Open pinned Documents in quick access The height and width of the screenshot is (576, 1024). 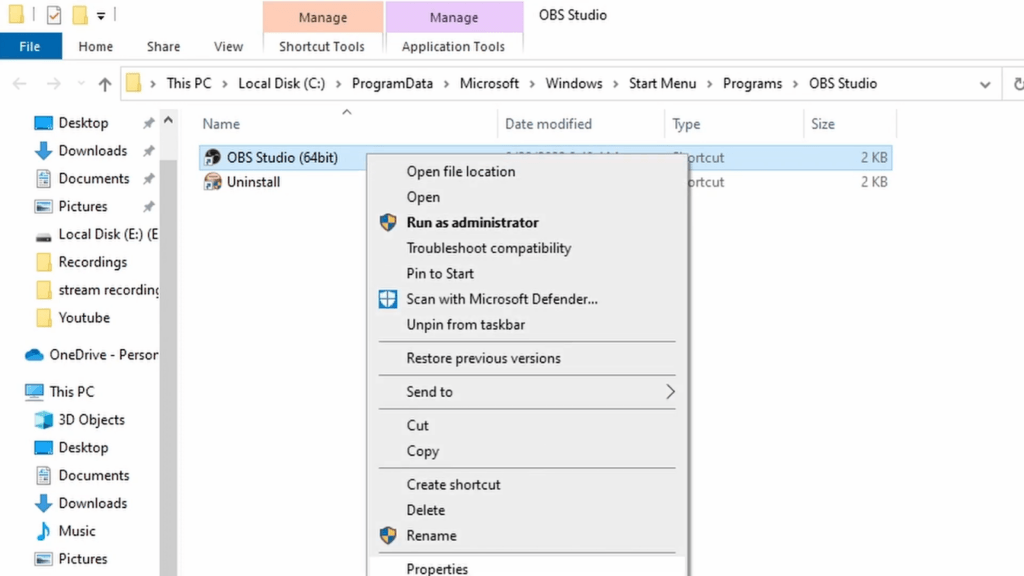click(93, 178)
